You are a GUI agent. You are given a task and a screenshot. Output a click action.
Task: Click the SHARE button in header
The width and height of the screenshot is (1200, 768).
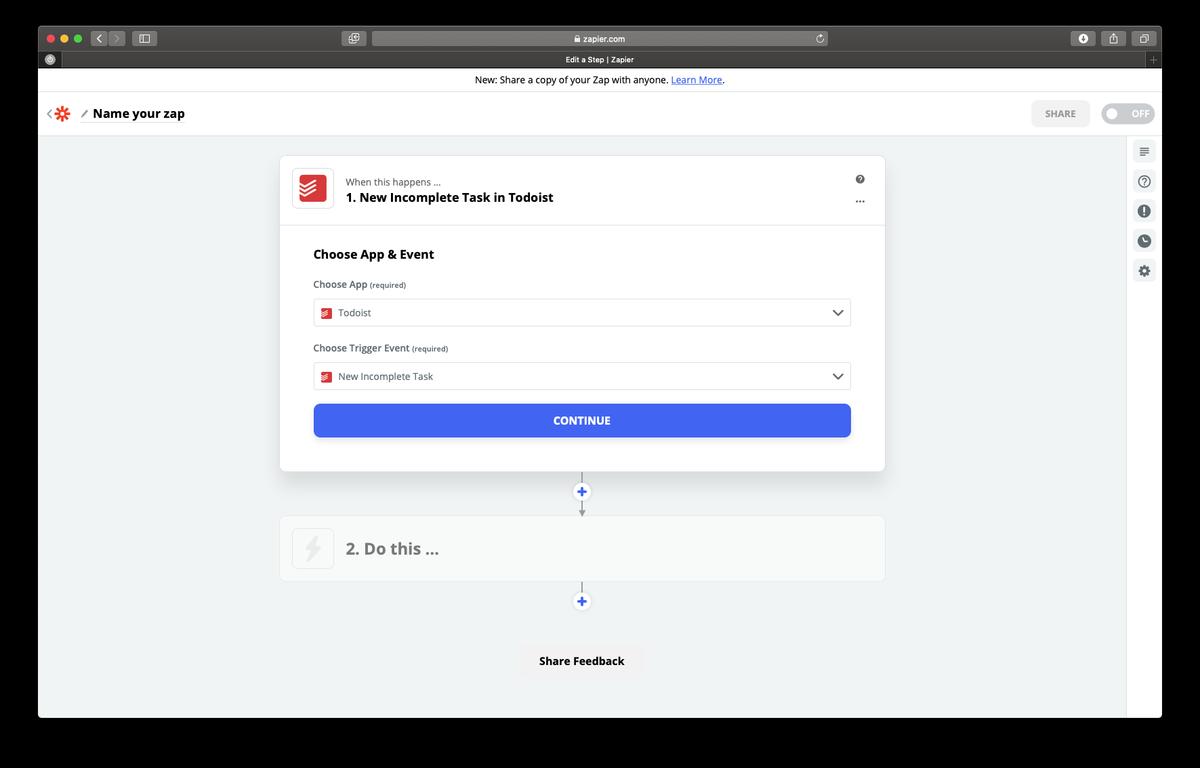pyautogui.click(x=1060, y=114)
